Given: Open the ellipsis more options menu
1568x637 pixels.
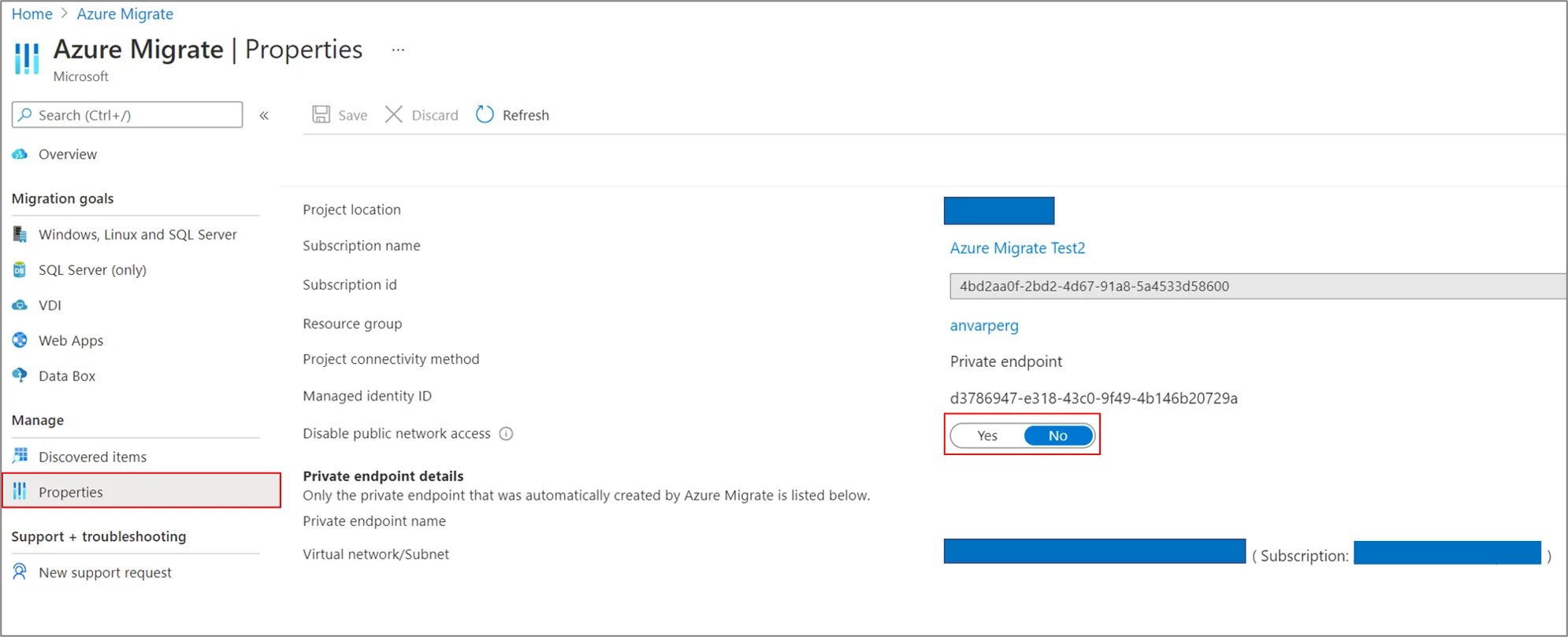Looking at the screenshot, I should (x=398, y=50).
